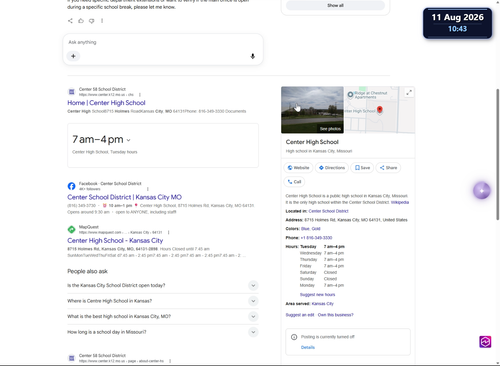Open Center School District | Kansas City MO link
This screenshot has width=500, height=366.
point(124,197)
